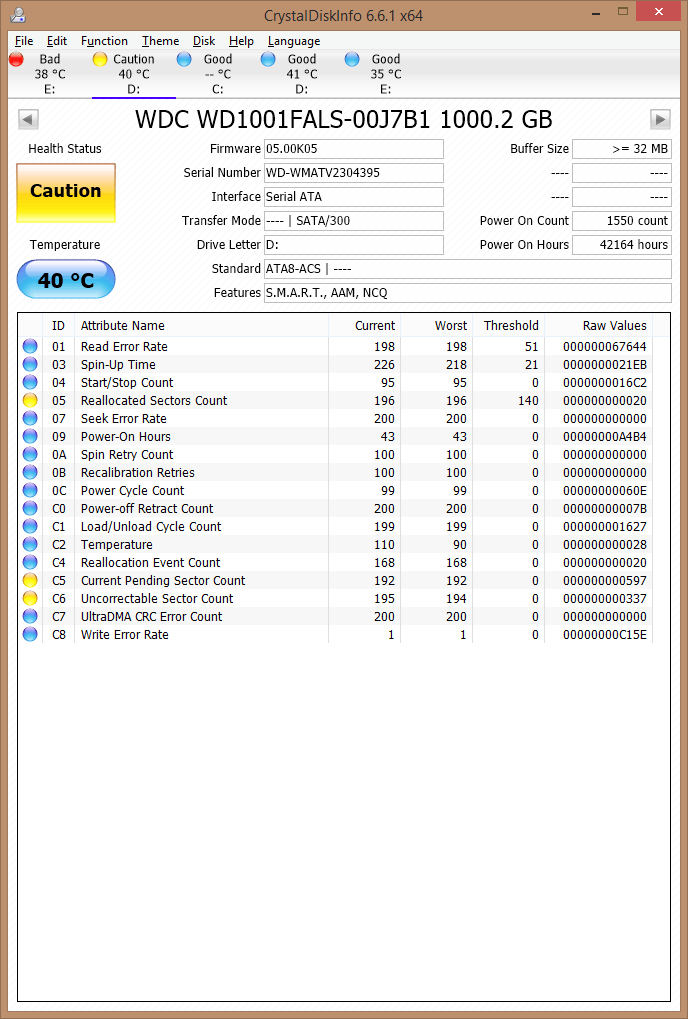
Task: Click yellow orb for Current Pending Sector Count
Action: coord(30,580)
